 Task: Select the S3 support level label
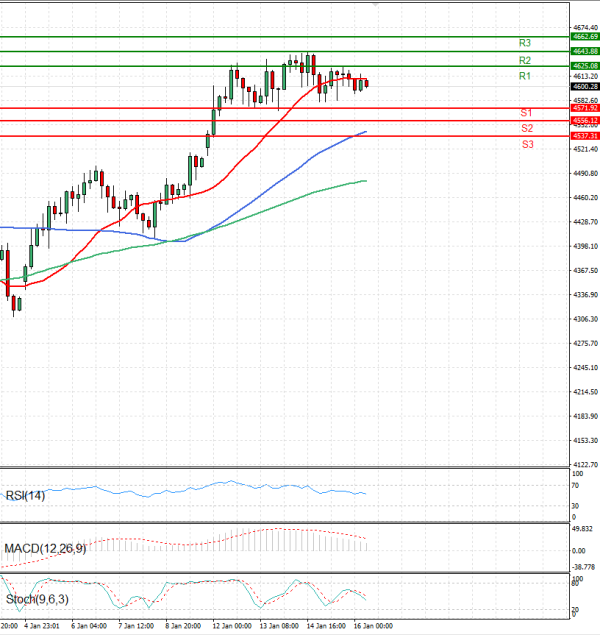[x=526, y=146]
